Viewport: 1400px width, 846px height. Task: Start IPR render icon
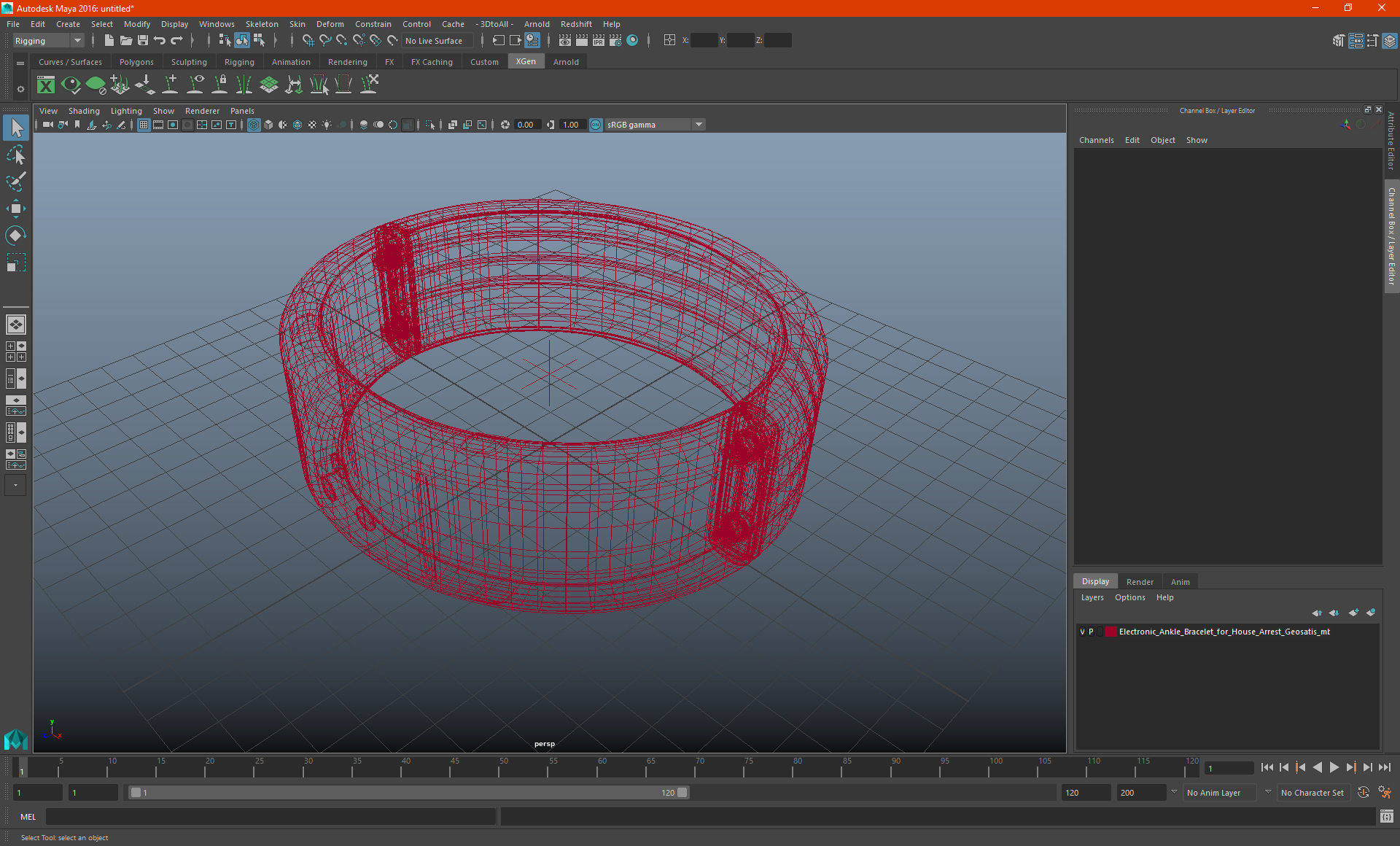point(599,41)
